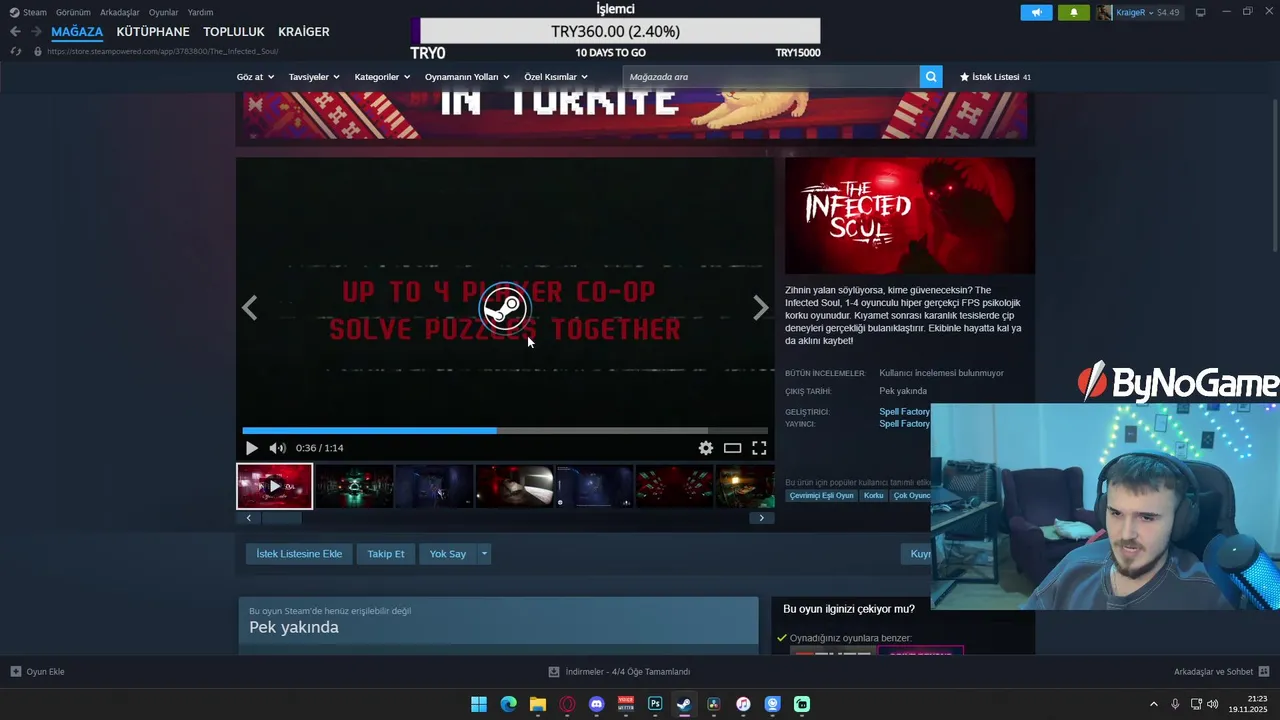Image resolution: width=1280 pixels, height=720 pixels.
Task: Open DaVinci Resolve from the taskbar
Action: (x=714, y=704)
